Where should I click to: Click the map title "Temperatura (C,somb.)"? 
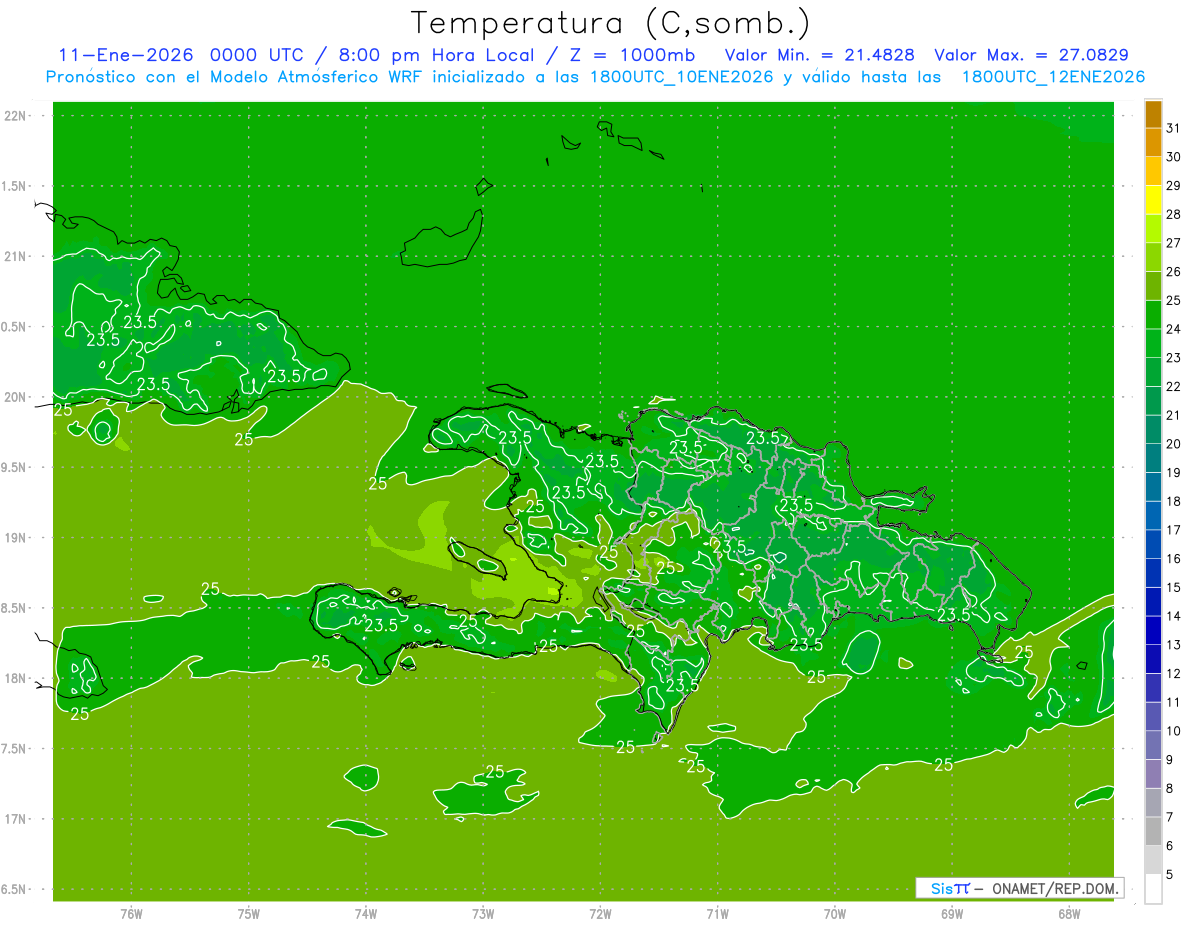pyautogui.click(x=611, y=23)
